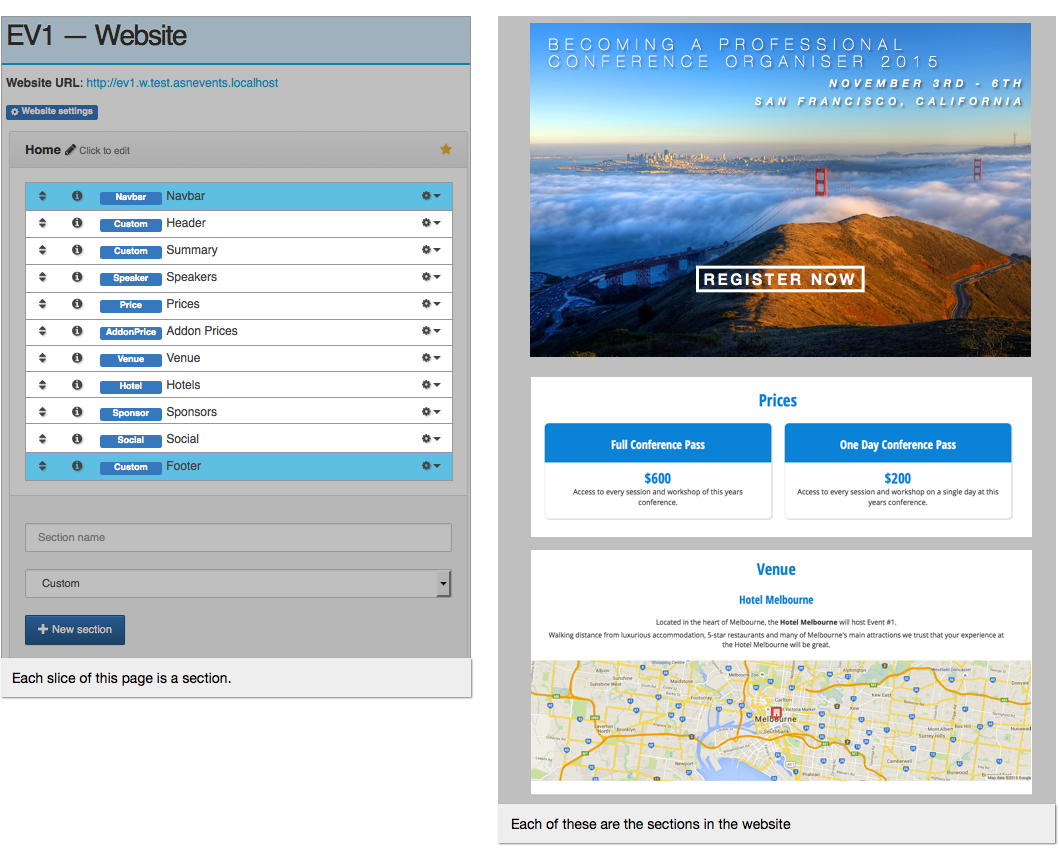1059x855 pixels.
Task: Click the gold star icon on Home
Action: 446,149
